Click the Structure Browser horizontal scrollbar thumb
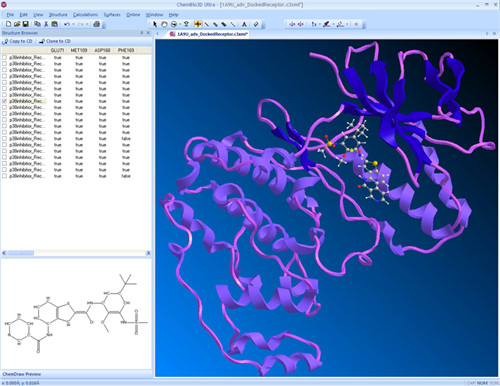 (21, 253)
